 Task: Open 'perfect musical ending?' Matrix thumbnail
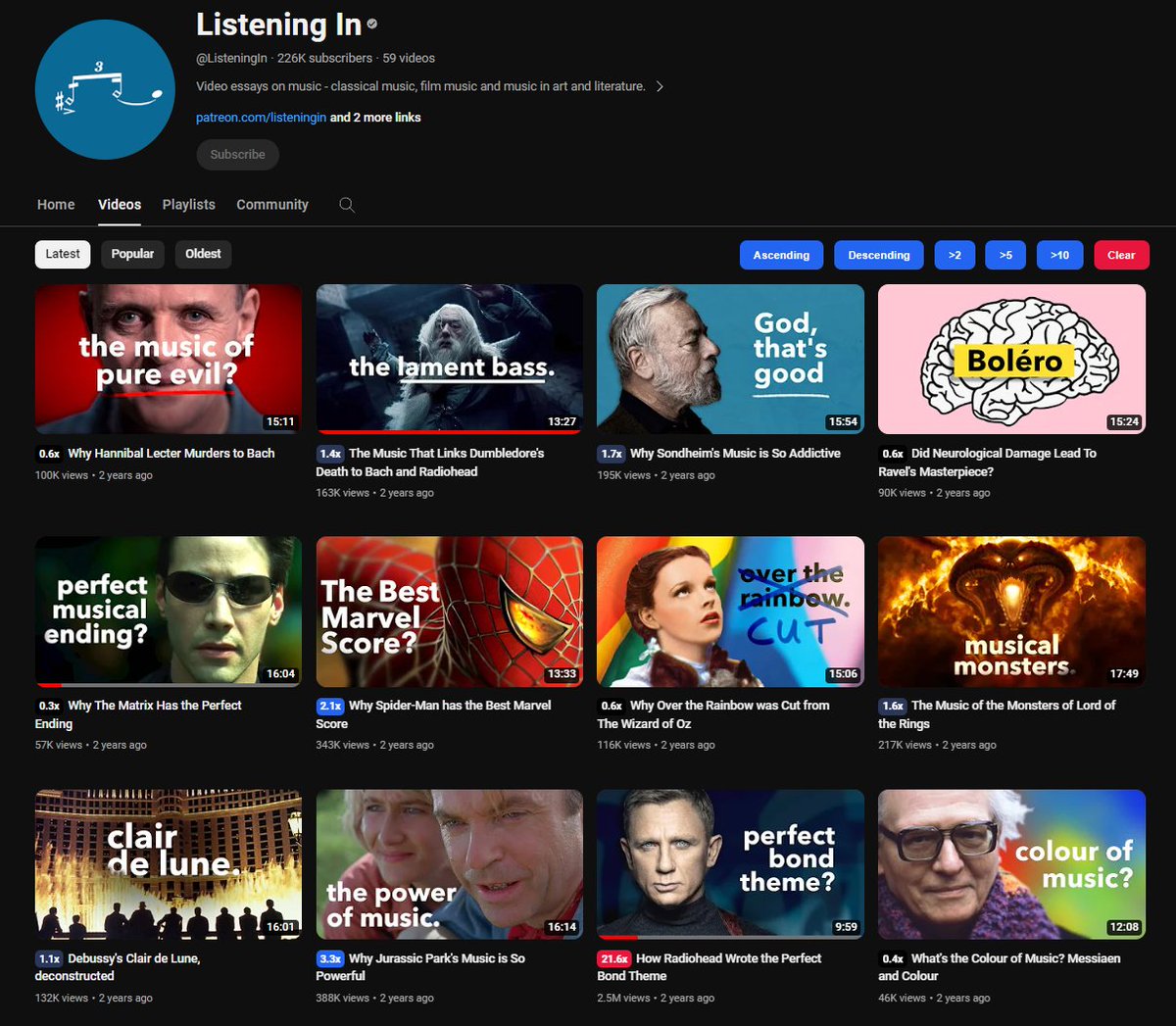169,611
